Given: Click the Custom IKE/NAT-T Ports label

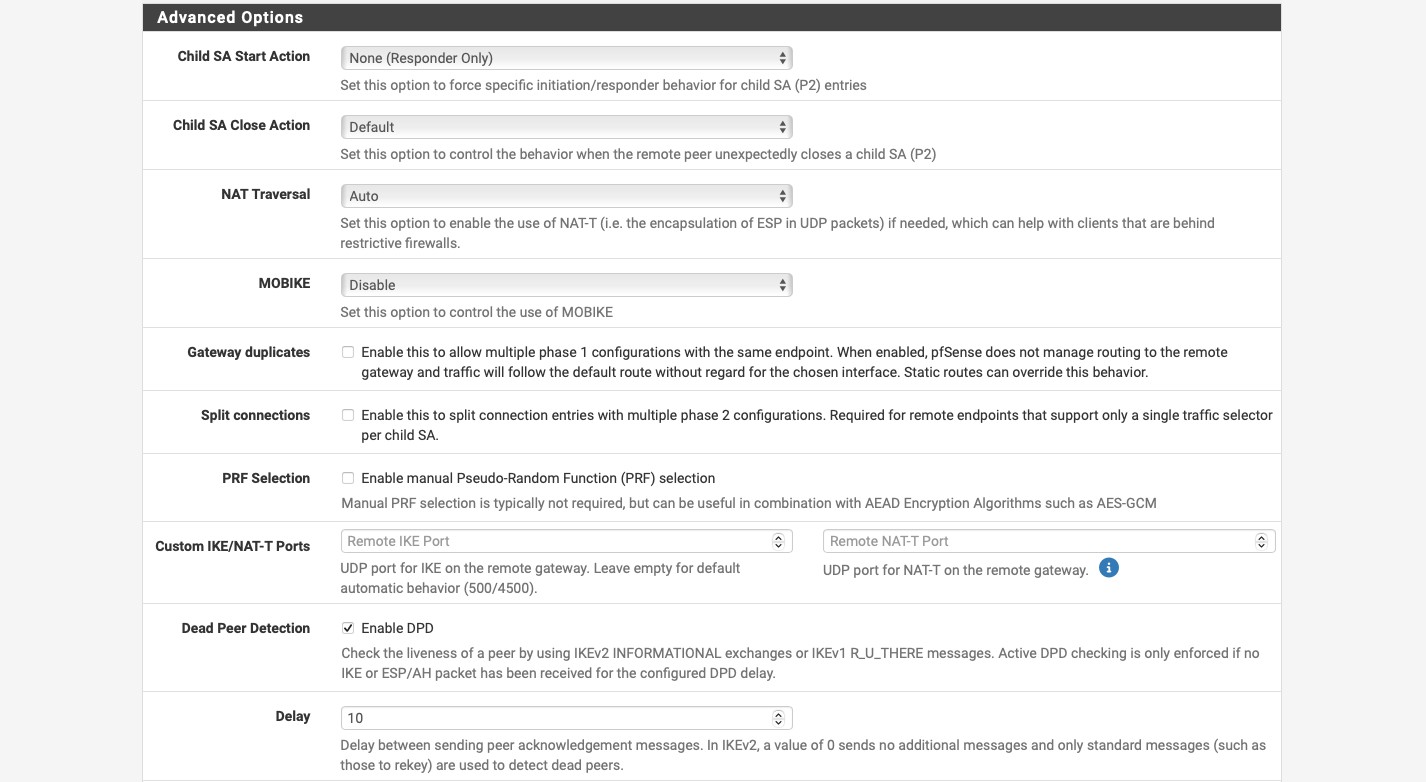Looking at the screenshot, I should click(x=233, y=546).
